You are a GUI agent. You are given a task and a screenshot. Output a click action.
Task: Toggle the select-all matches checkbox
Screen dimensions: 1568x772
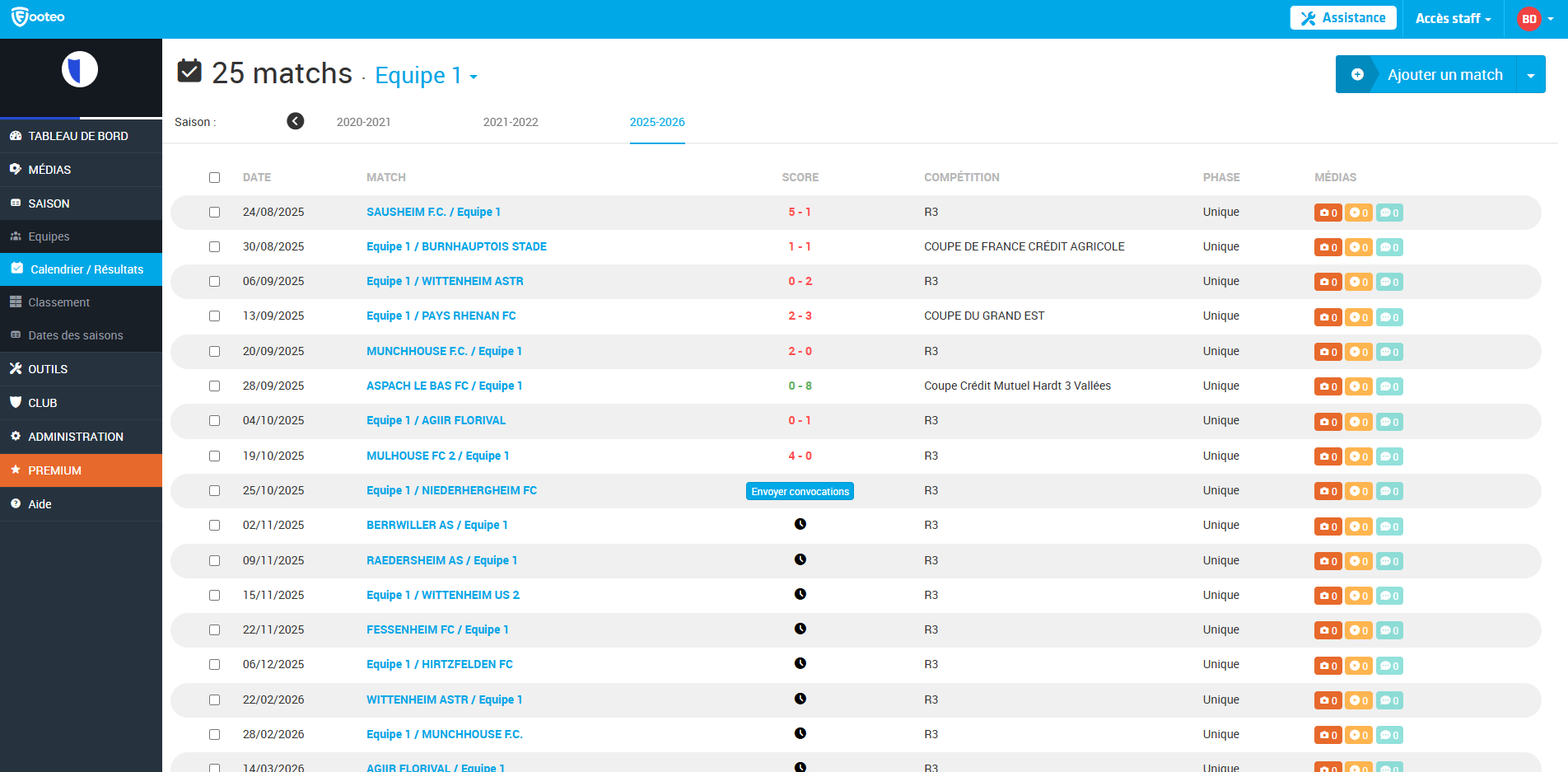click(214, 177)
